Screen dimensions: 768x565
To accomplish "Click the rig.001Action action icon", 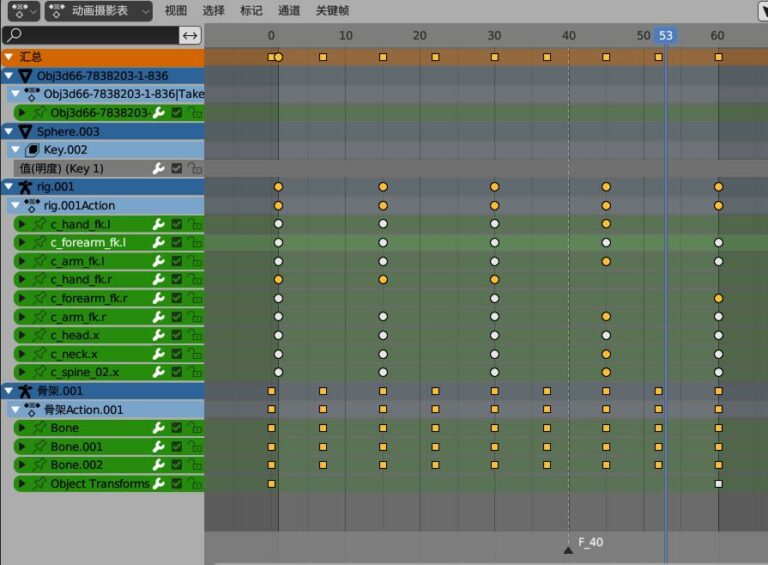I will point(32,205).
